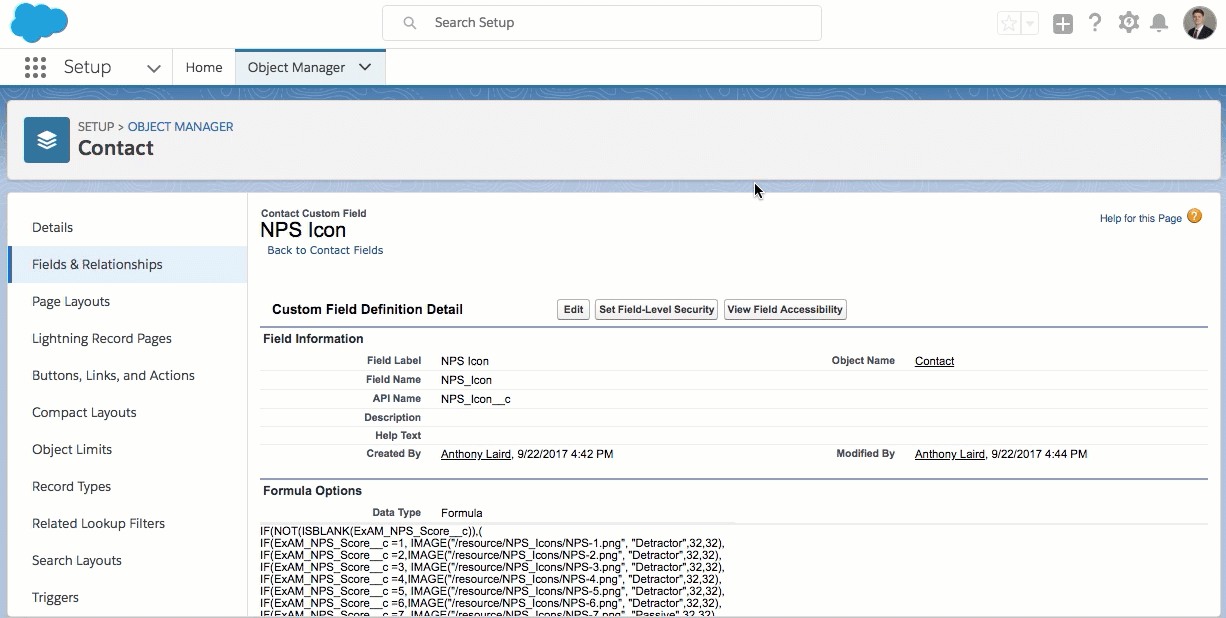This screenshot has height=618, width=1226.
Task: Switch to the Home tab
Action: tap(204, 67)
